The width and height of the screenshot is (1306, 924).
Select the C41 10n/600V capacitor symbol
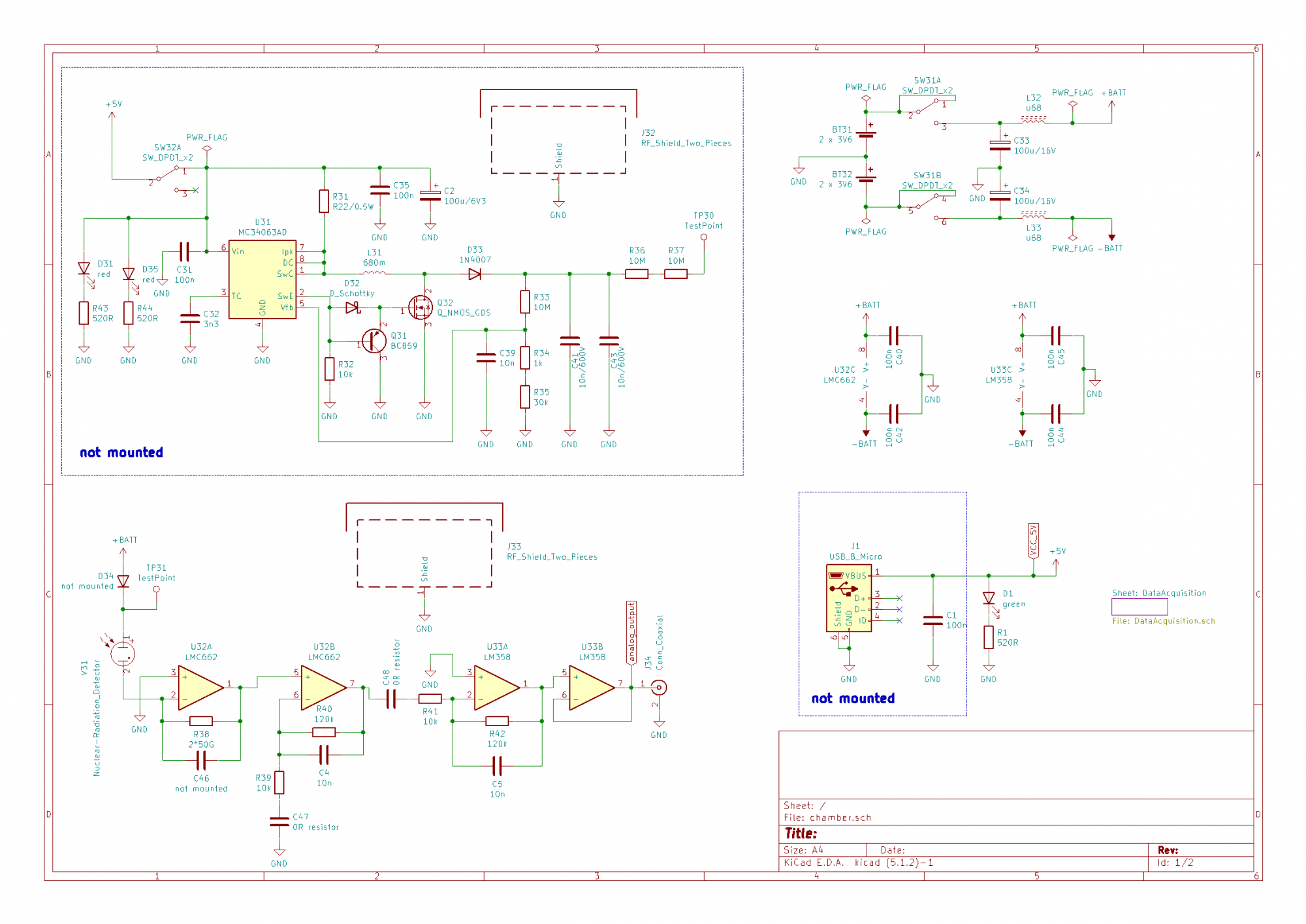[x=570, y=341]
